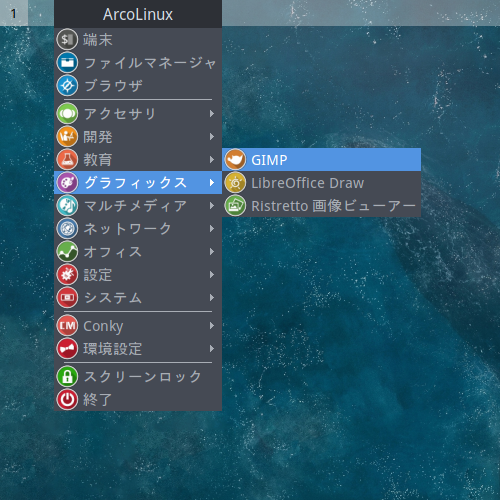Viewport: 500px width, 500px height.
Task: Switch to workspace 1 in the panel
Action: 14,13
